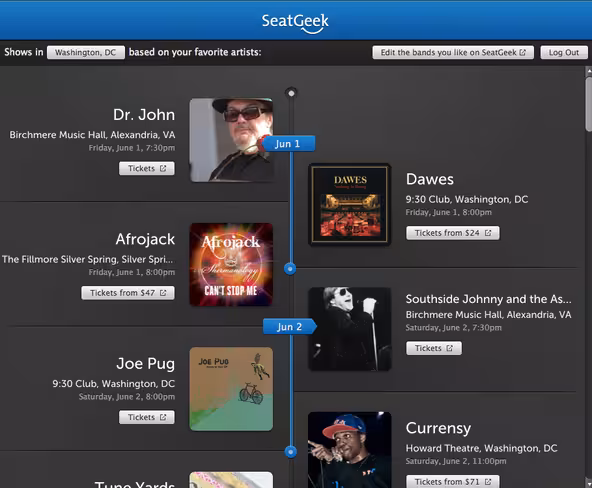592x488 pixels.
Task: Jump to the Jun 1 timeline marker
Action: click(x=288, y=144)
